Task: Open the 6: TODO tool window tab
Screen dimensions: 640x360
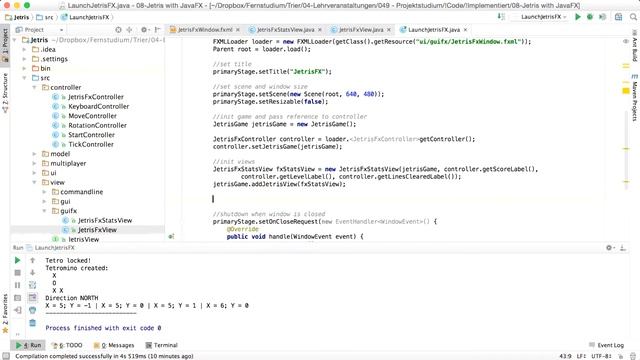Action: [67, 345]
